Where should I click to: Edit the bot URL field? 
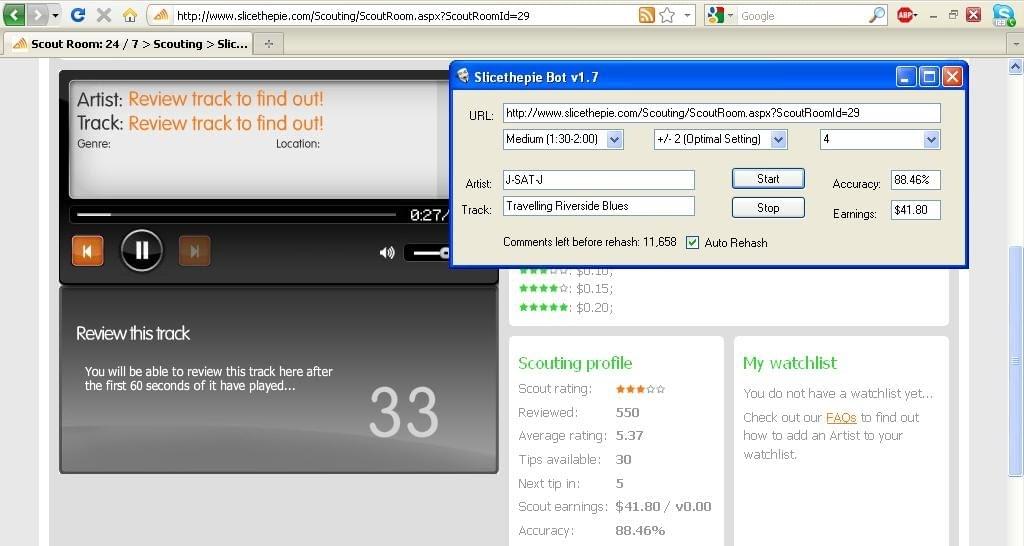point(722,113)
